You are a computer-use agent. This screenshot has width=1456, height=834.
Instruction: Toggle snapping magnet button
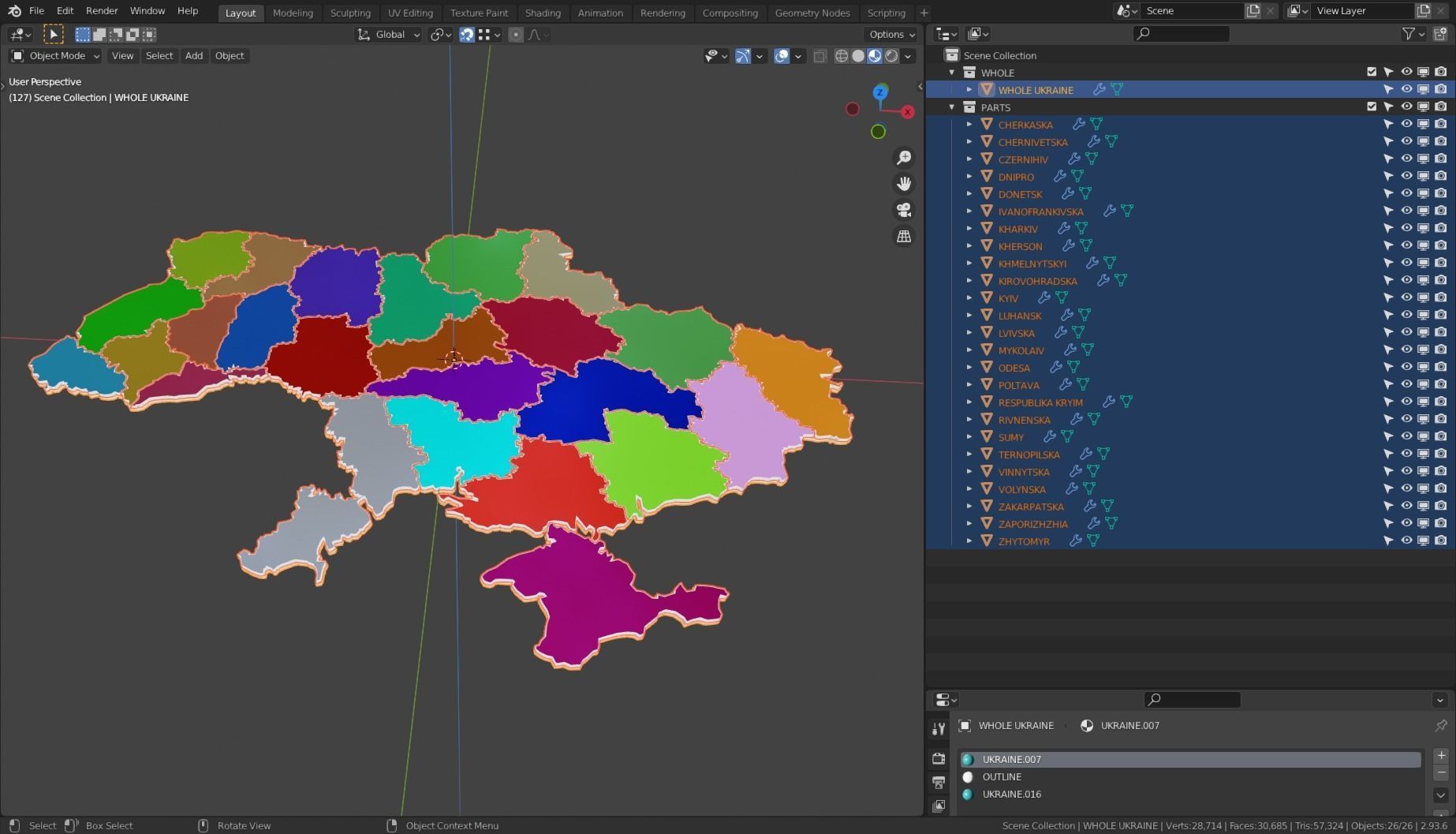point(467,35)
